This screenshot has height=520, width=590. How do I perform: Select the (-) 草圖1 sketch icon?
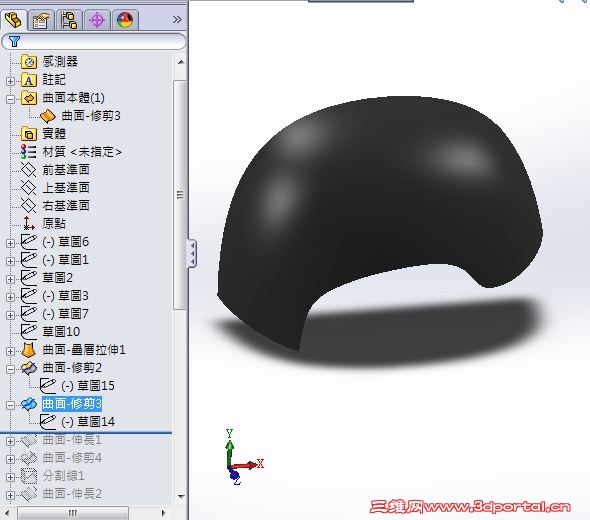29,260
